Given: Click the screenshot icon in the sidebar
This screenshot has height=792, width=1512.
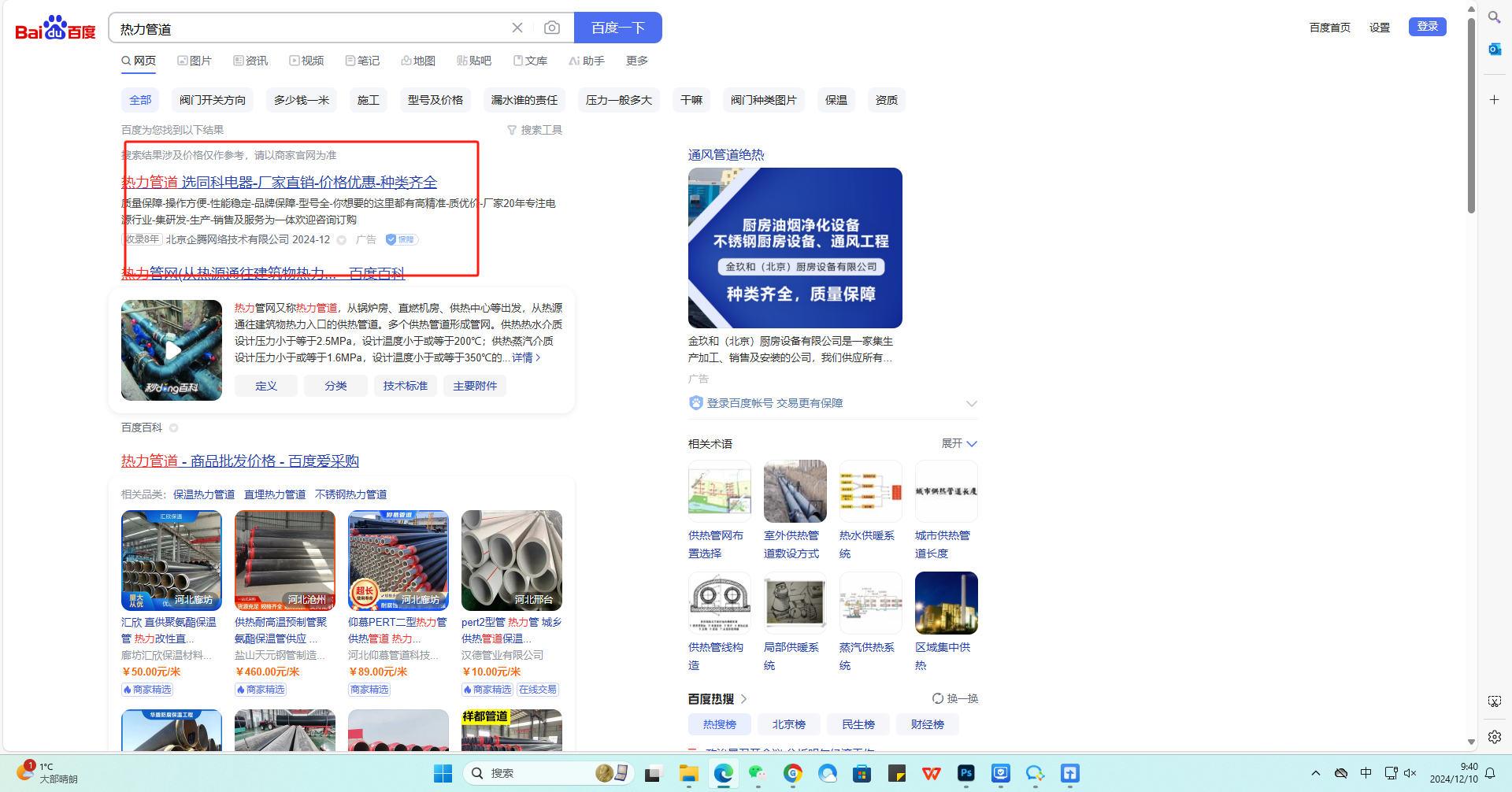Looking at the screenshot, I should (1495, 701).
